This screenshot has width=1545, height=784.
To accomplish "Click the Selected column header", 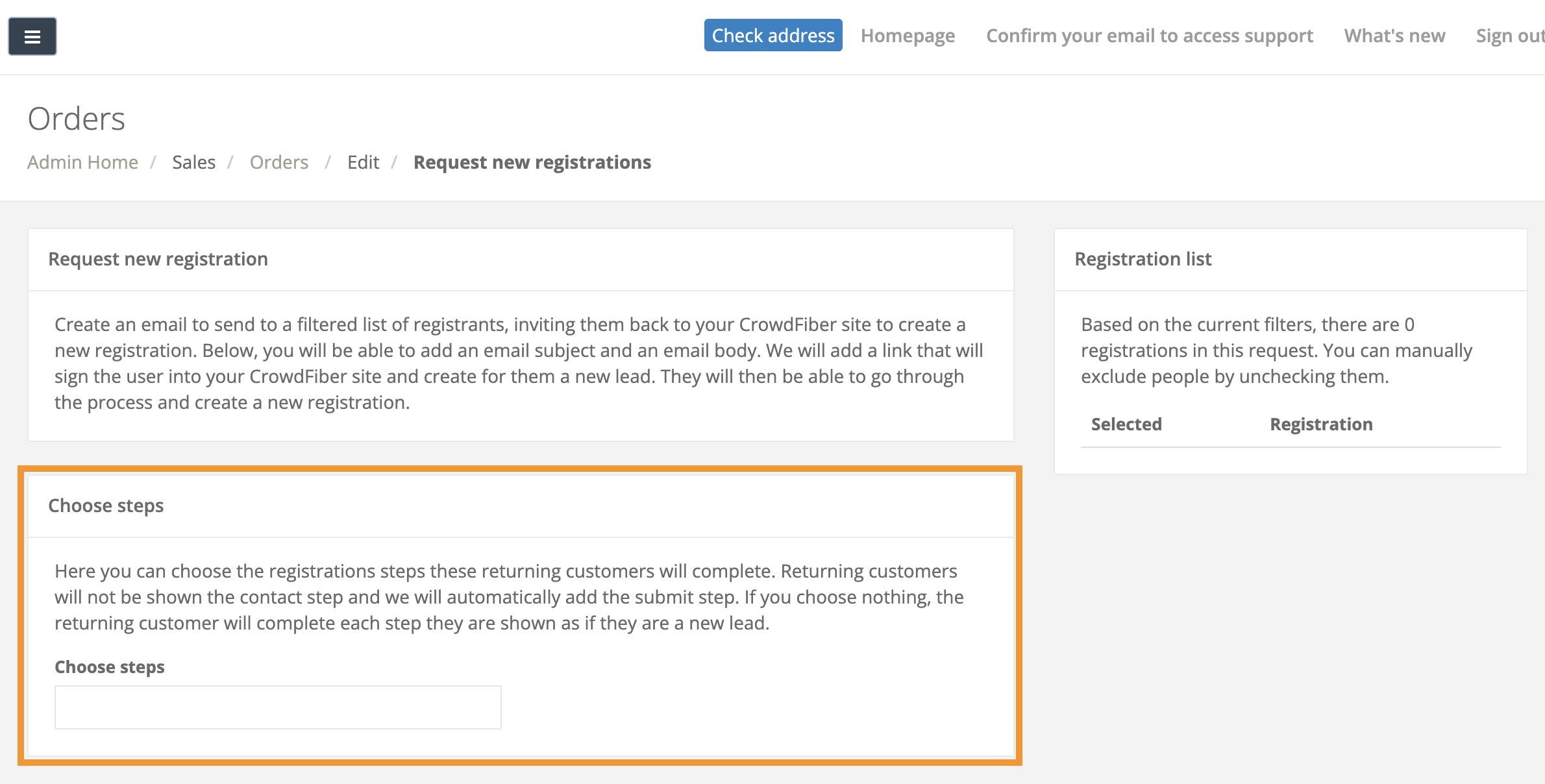I will [x=1126, y=424].
